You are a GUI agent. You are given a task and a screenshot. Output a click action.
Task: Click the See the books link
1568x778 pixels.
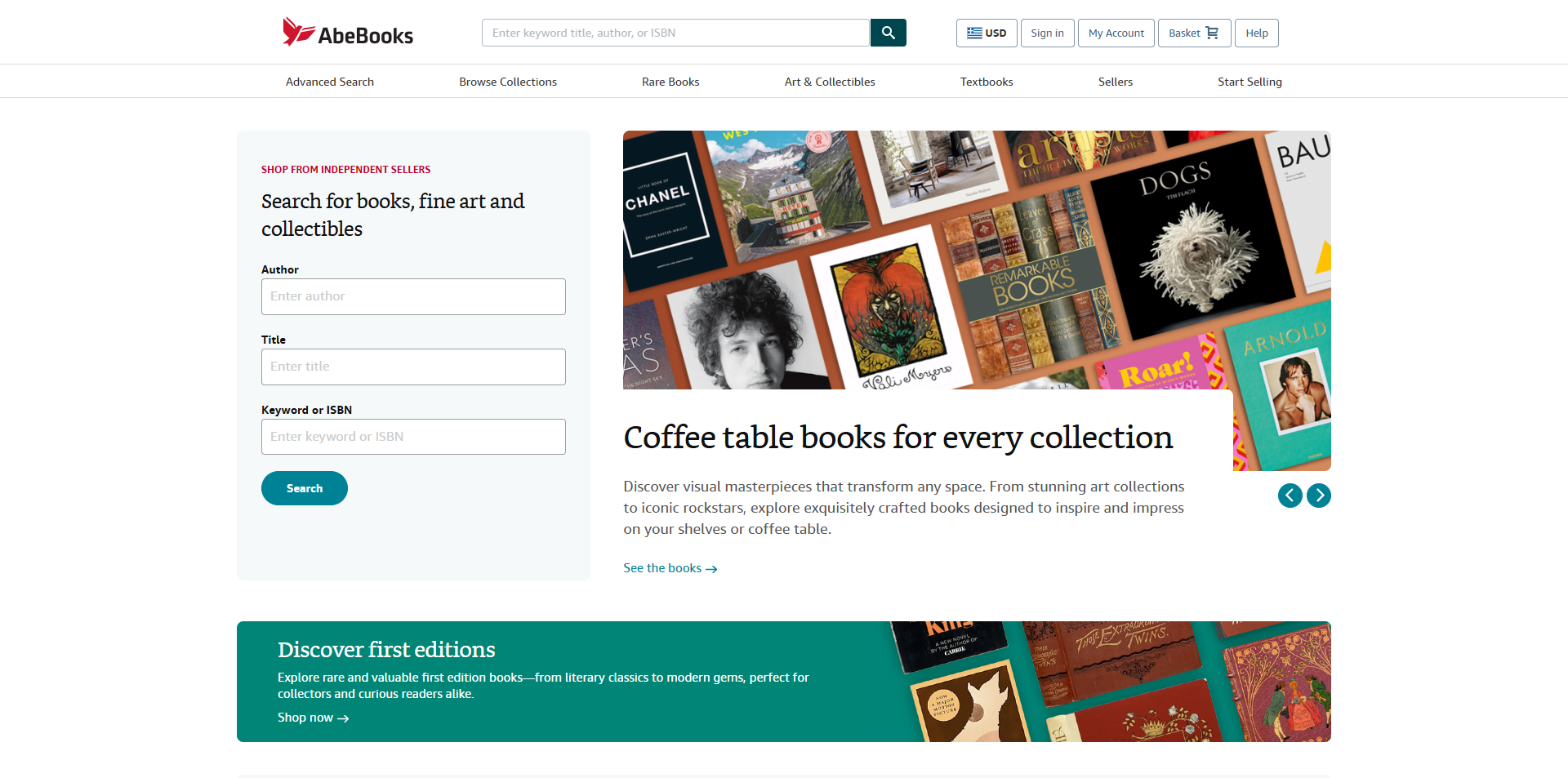(661, 567)
